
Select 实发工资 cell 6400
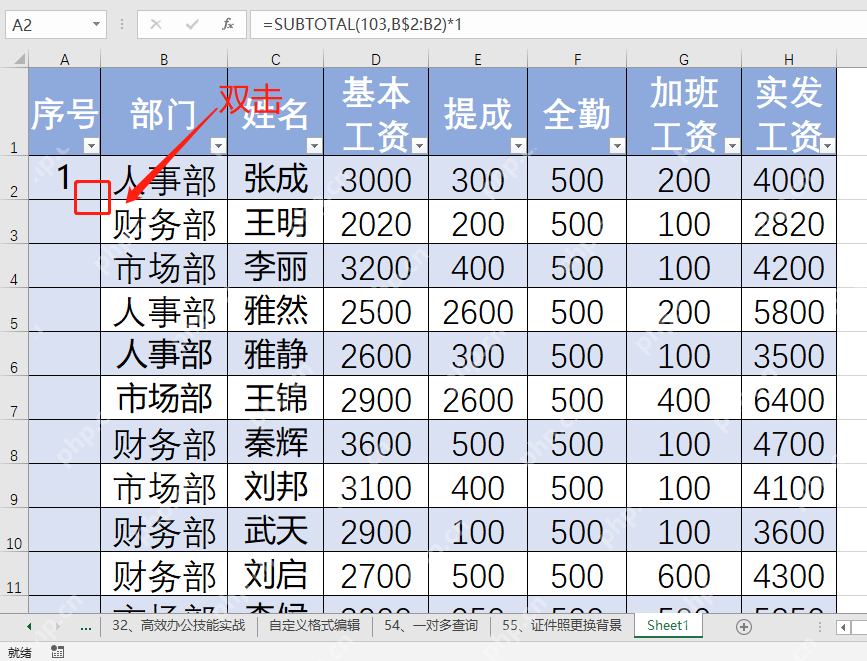click(x=789, y=398)
